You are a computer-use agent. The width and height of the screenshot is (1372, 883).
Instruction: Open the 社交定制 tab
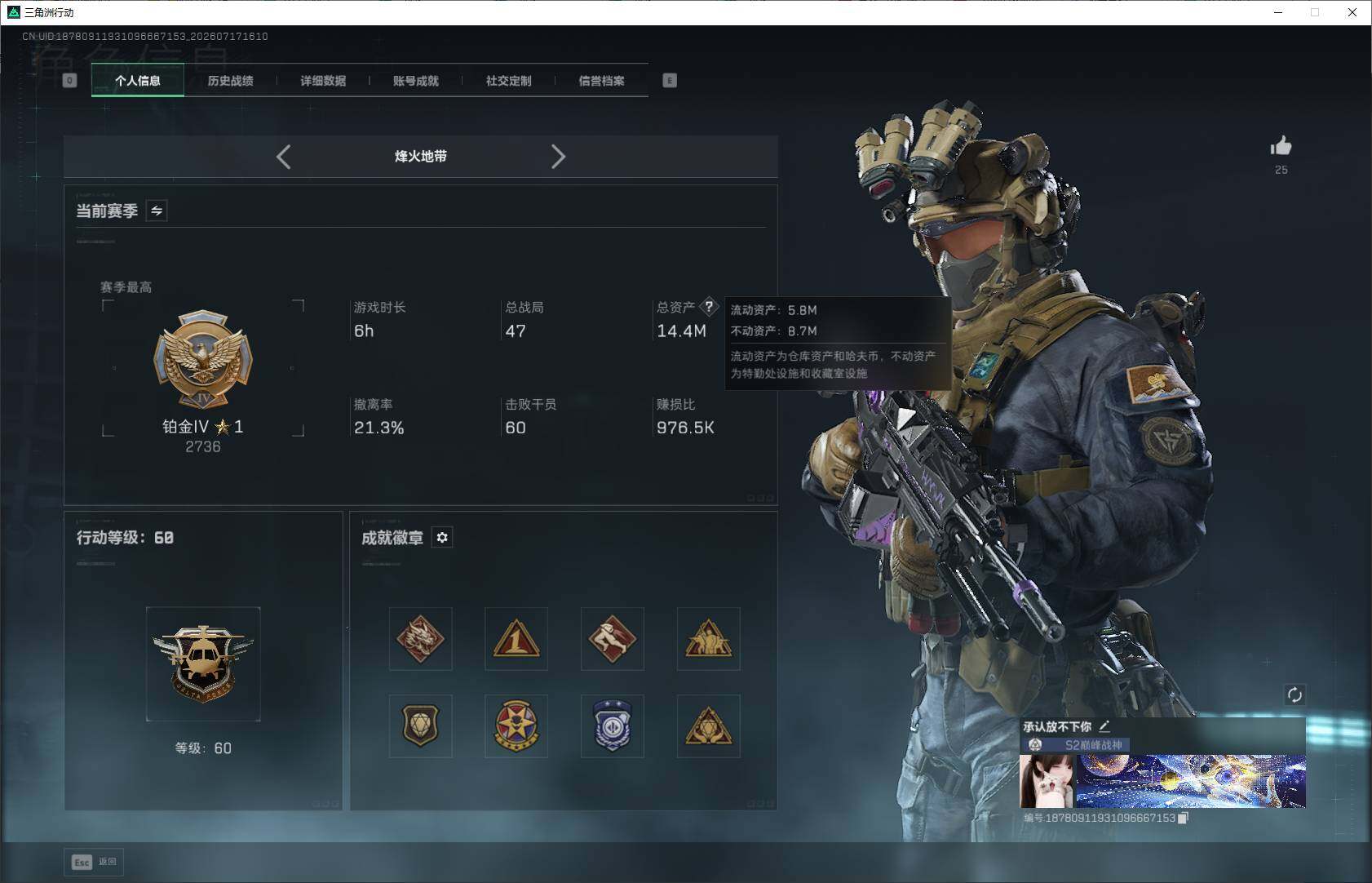click(x=508, y=81)
